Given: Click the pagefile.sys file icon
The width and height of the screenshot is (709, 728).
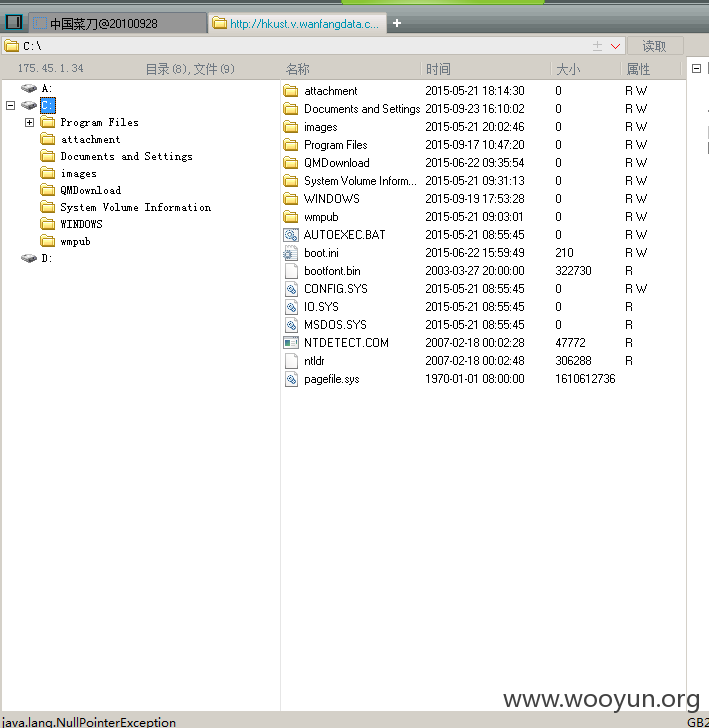Looking at the screenshot, I should coord(291,379).
